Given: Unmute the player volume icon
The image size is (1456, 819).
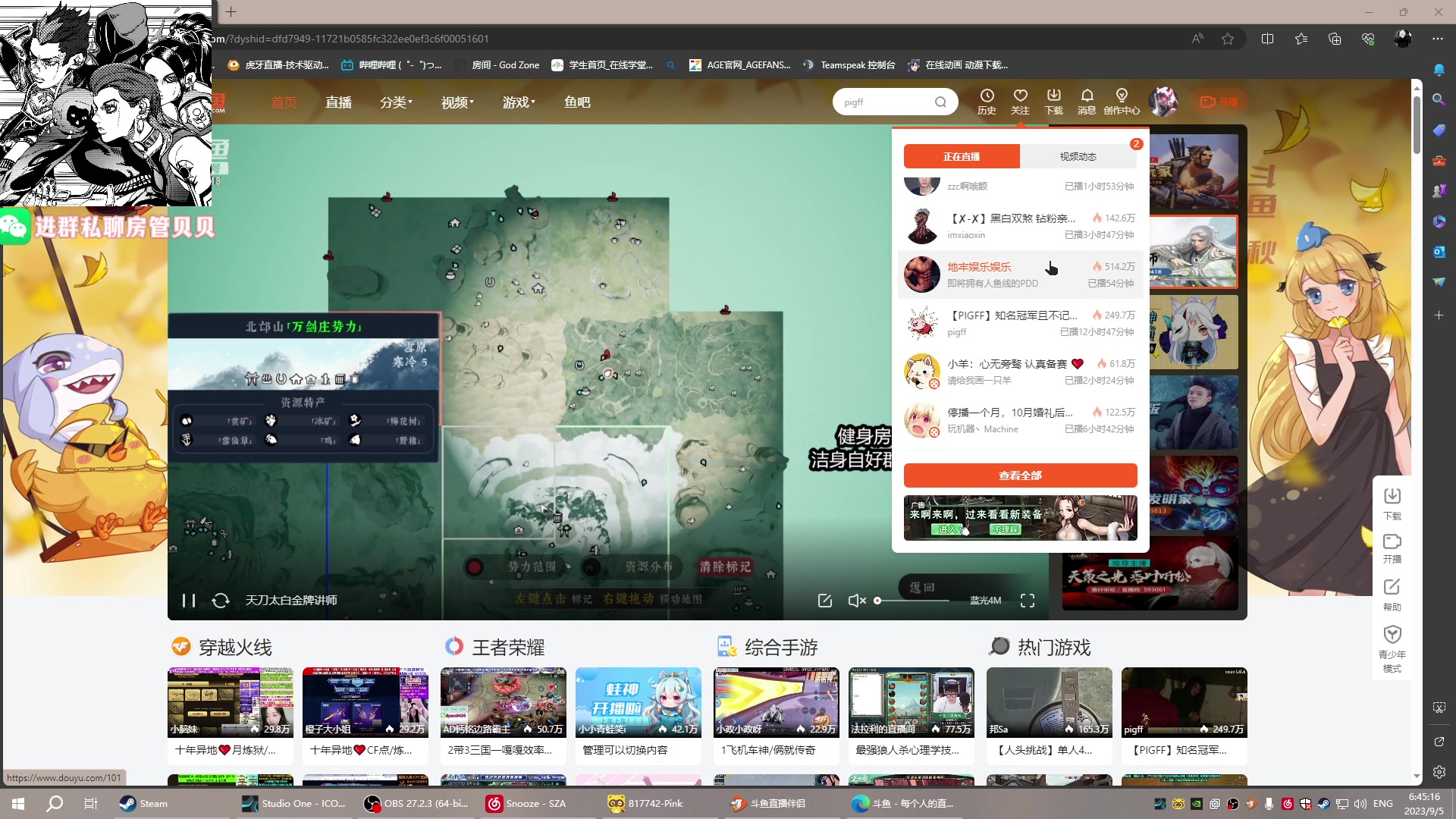Looking at the screenshot, I should 857,601.
